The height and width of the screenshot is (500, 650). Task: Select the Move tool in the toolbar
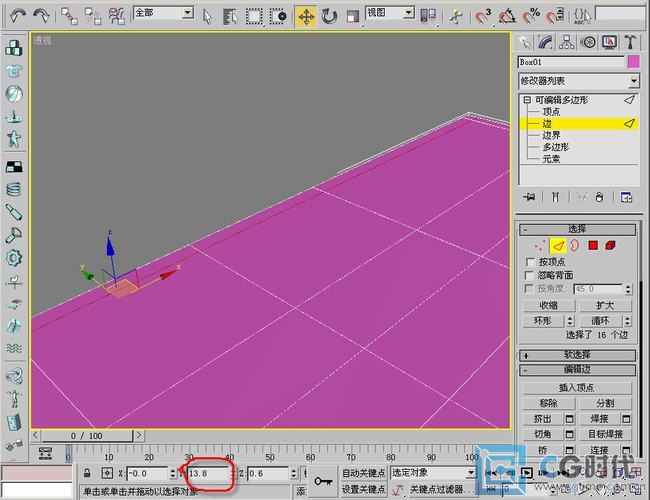[x=305, y=16]
